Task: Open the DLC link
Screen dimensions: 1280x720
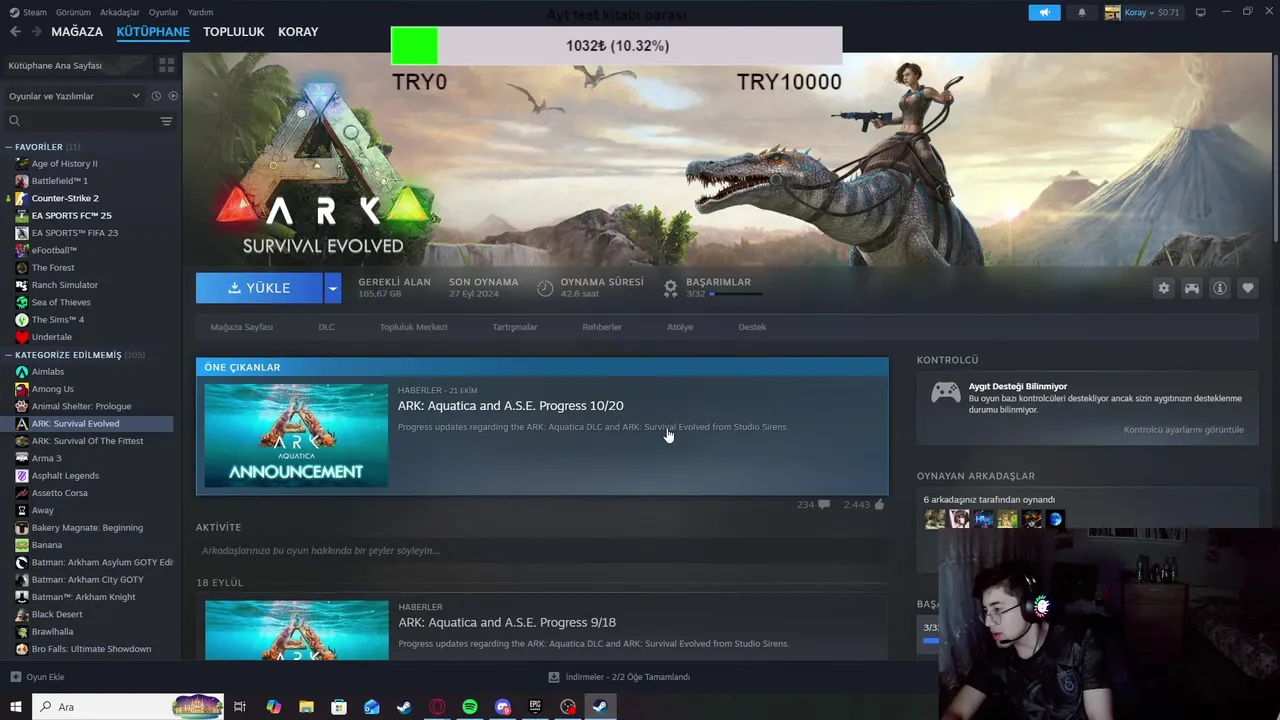Action: tap(326, 327)
